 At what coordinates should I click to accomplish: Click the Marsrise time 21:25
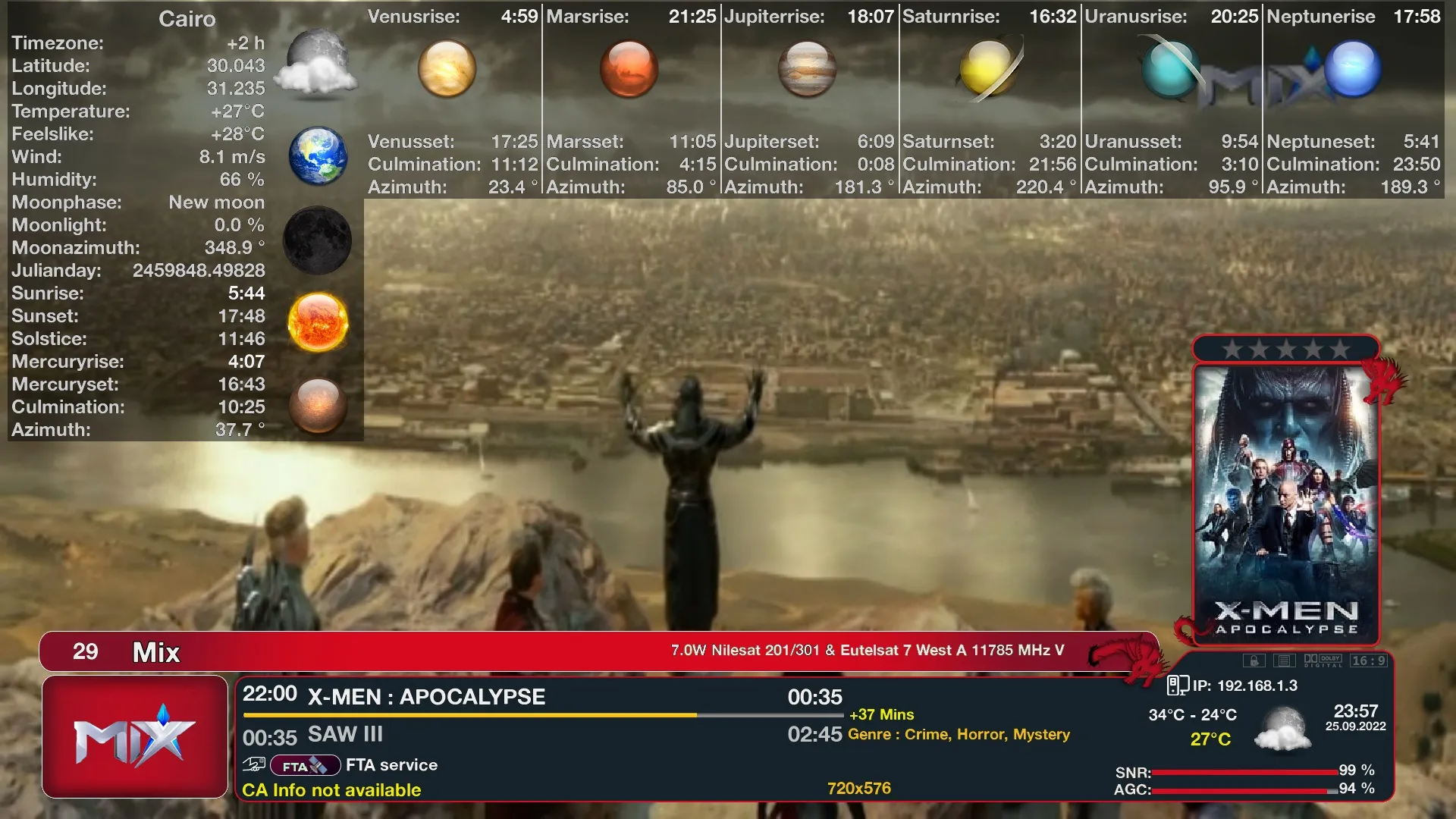(x=692, y=17)
